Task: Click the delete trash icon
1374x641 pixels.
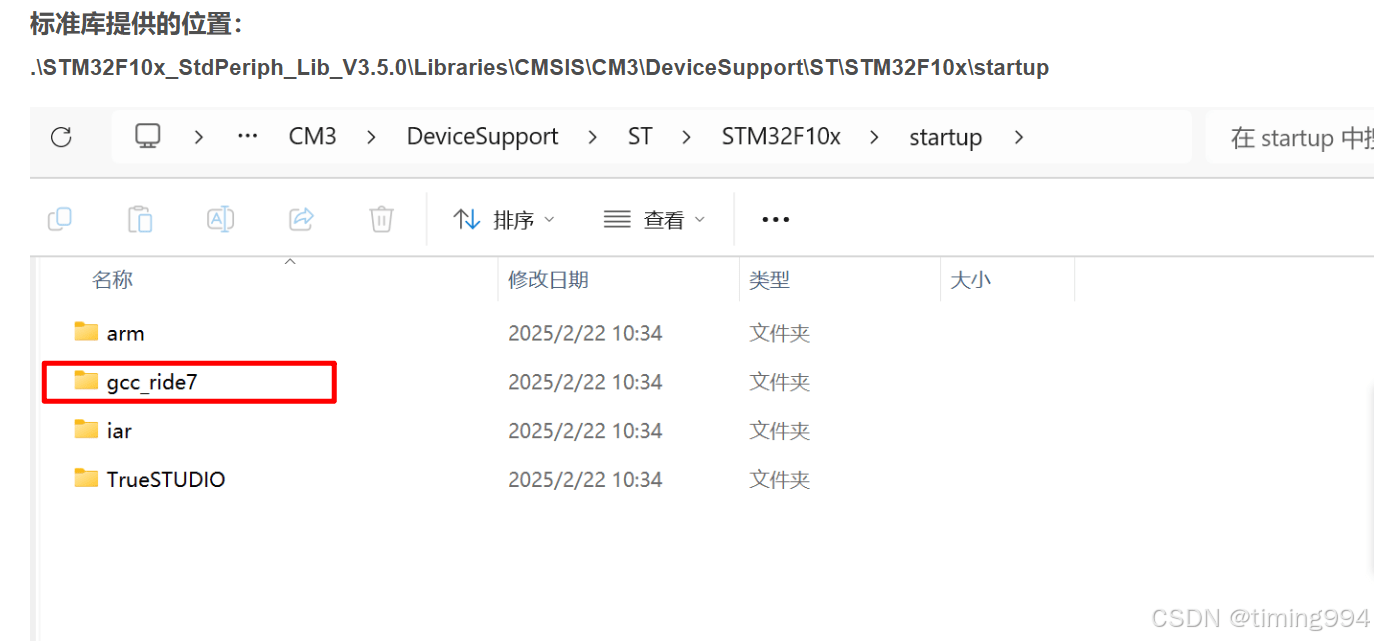Action: 381,219
